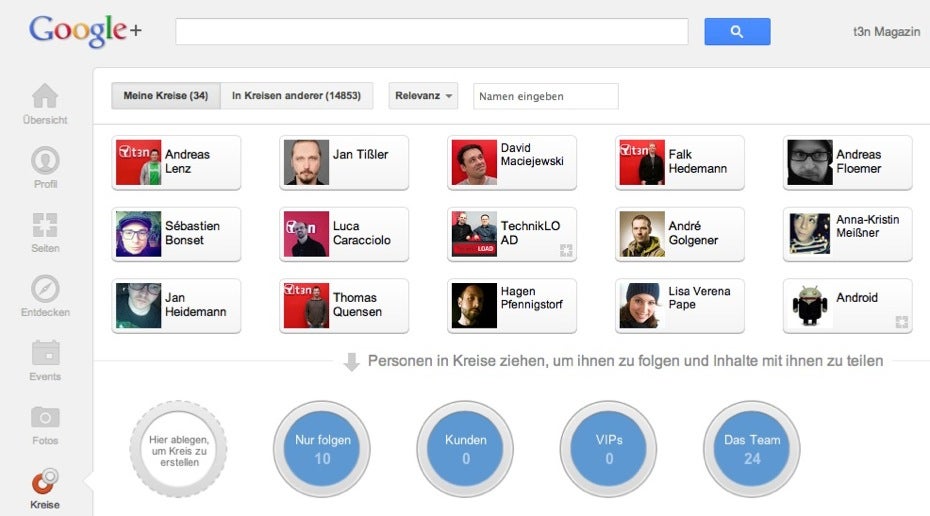Select David Maciejewski avatar thumbnail
The width and height of the screenshot is (930, 516).
point(474,163)
